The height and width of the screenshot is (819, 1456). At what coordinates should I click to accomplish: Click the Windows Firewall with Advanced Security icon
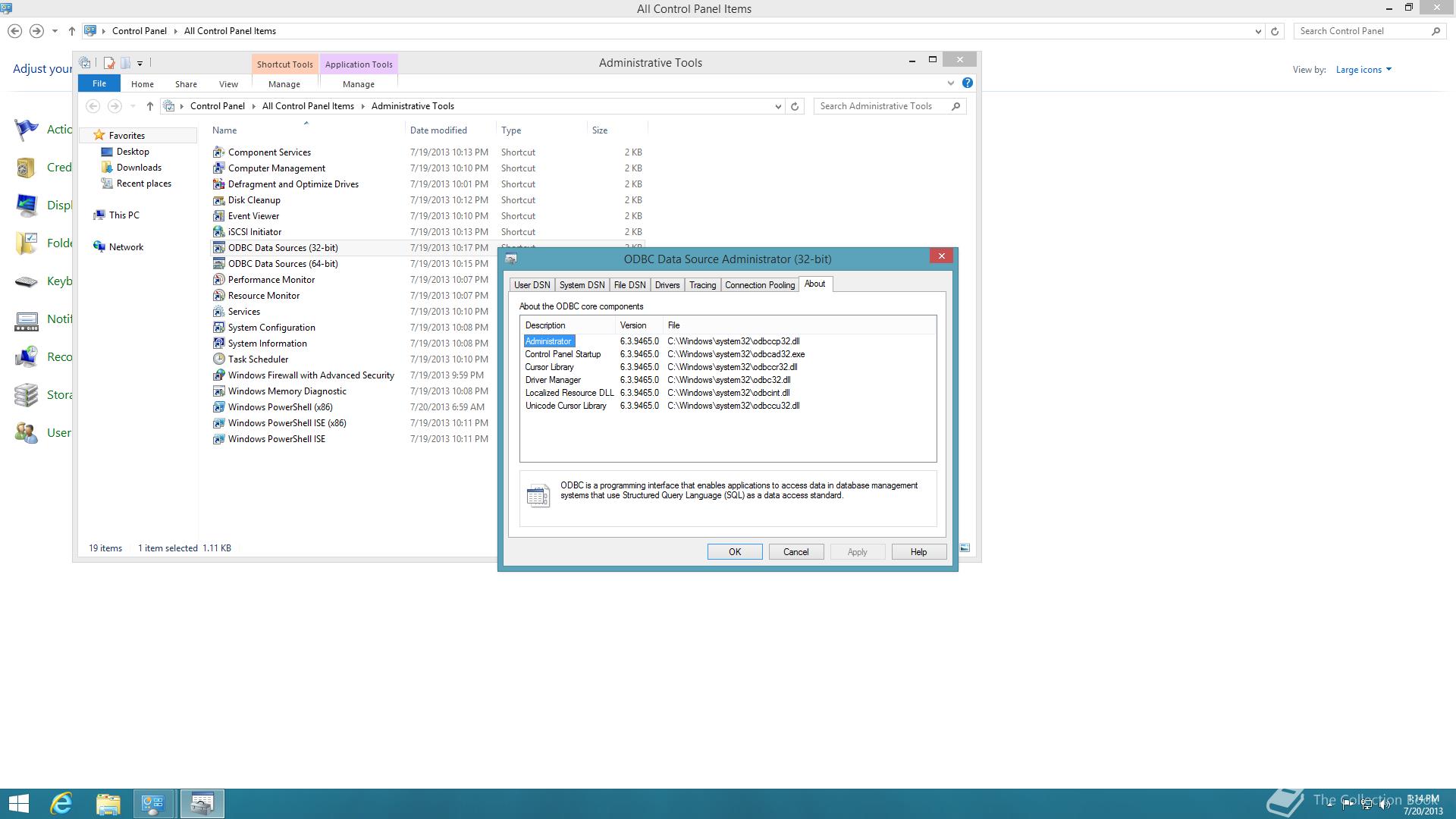218,375
